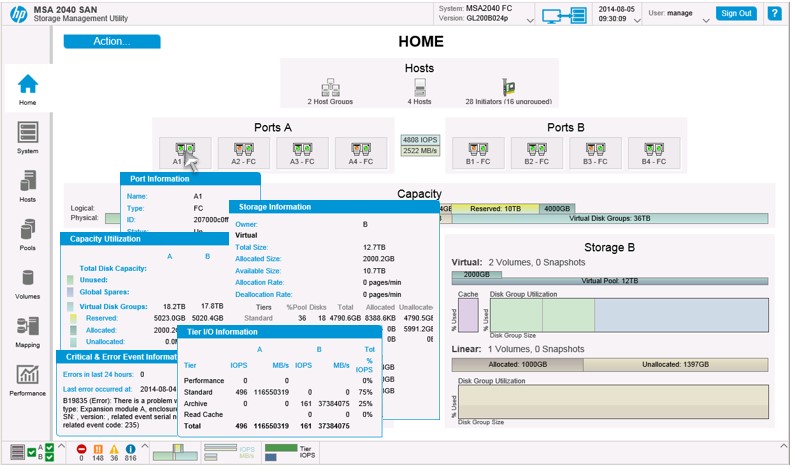
Task: Click the Critical & Error Event popup title
Action: (121, 357)
